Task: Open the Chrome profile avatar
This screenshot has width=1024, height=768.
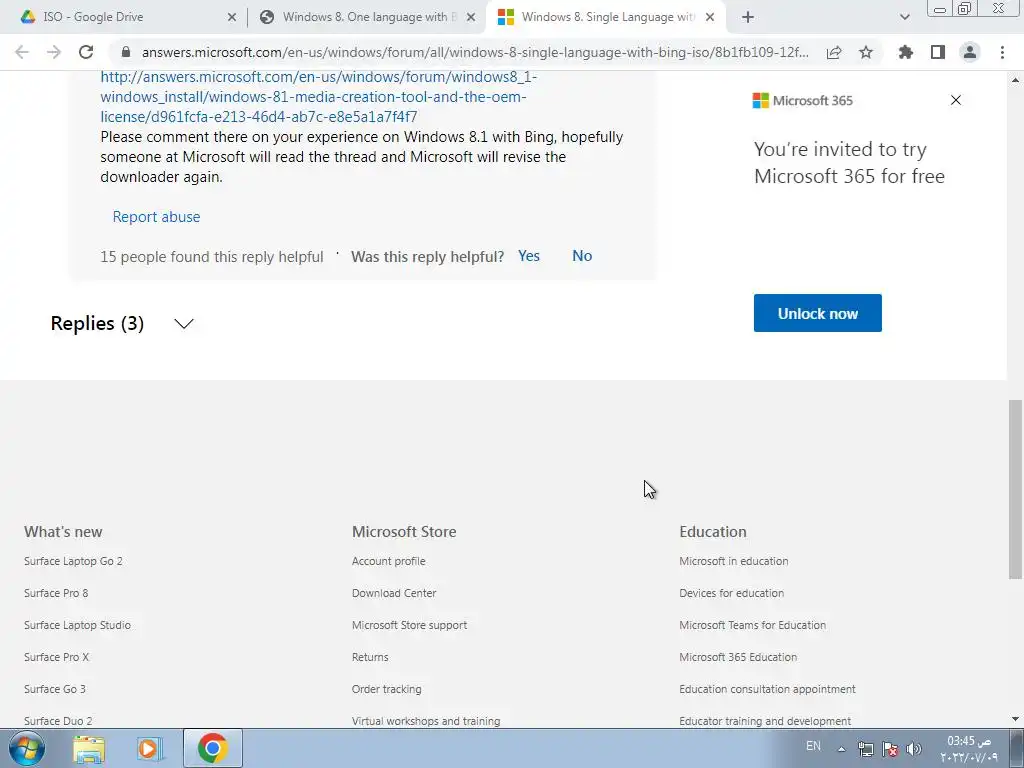Action: tap(970, 52)
